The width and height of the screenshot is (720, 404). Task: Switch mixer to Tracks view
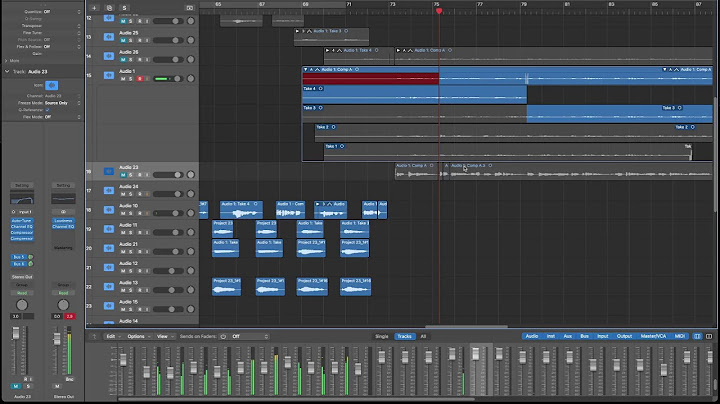pos(404,337)
